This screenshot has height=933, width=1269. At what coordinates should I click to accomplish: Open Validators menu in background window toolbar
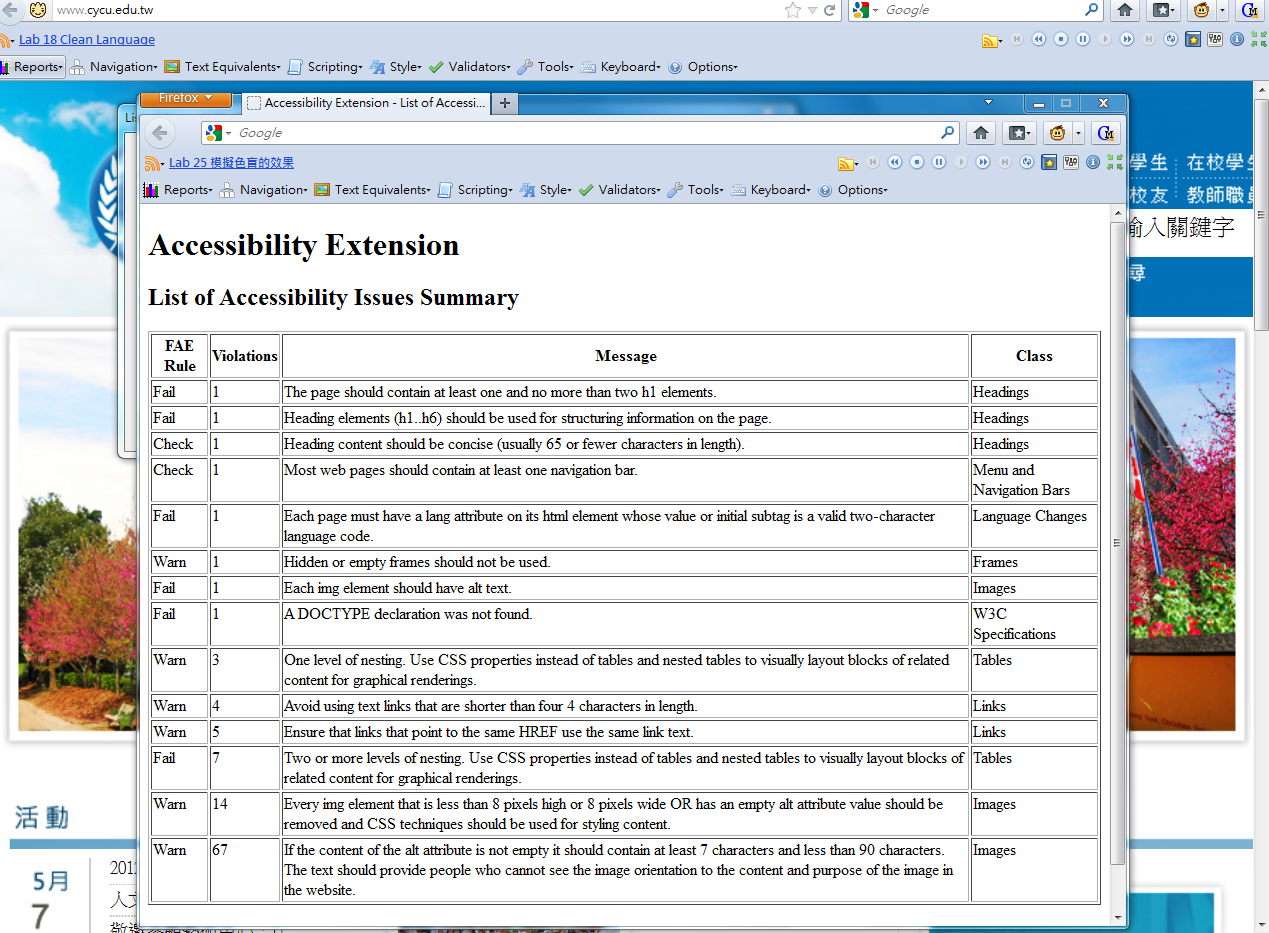[x=470, y=67]
